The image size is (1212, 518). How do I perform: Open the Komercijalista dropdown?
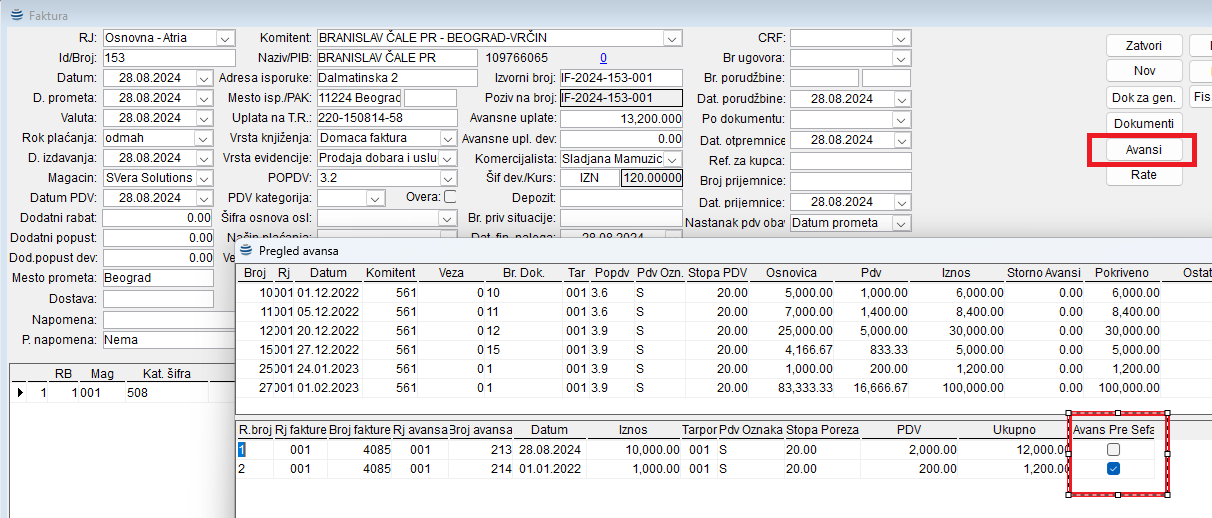pyautogui.click(x=672, y=158)
